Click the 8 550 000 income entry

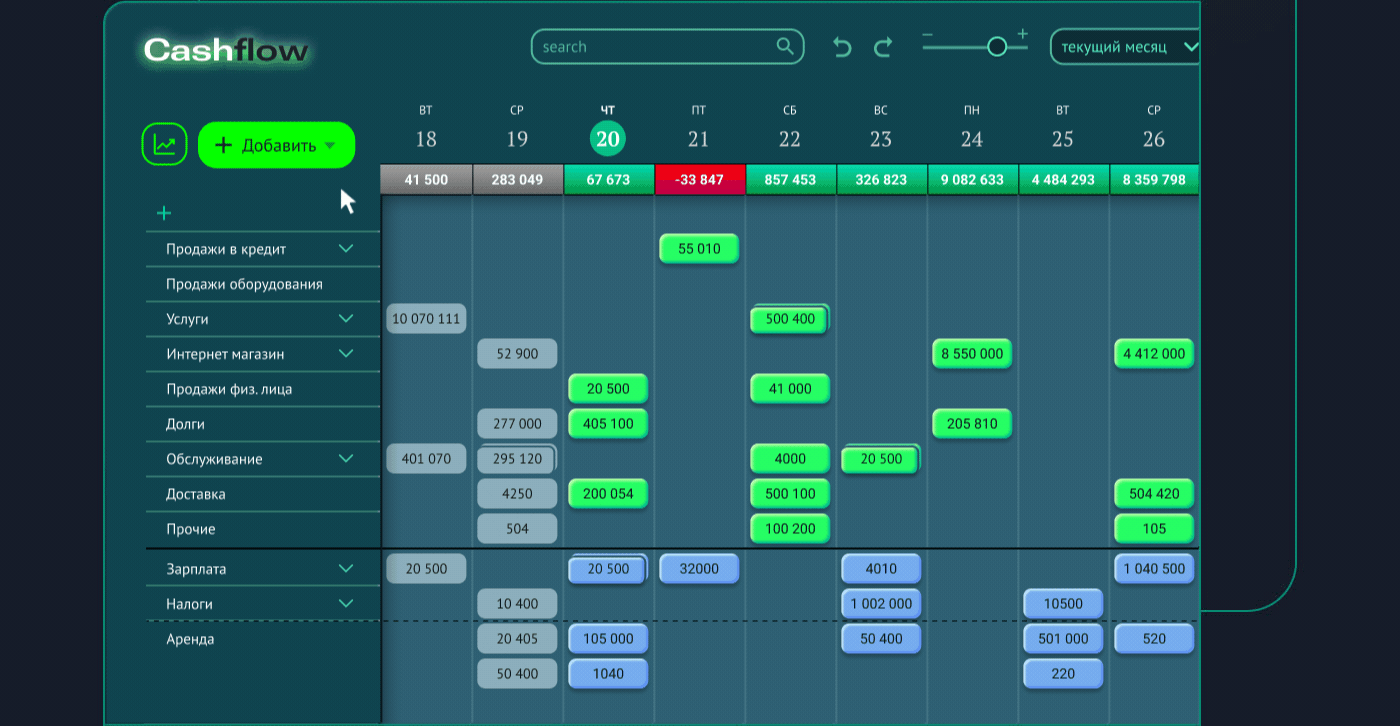coord(972,354)
